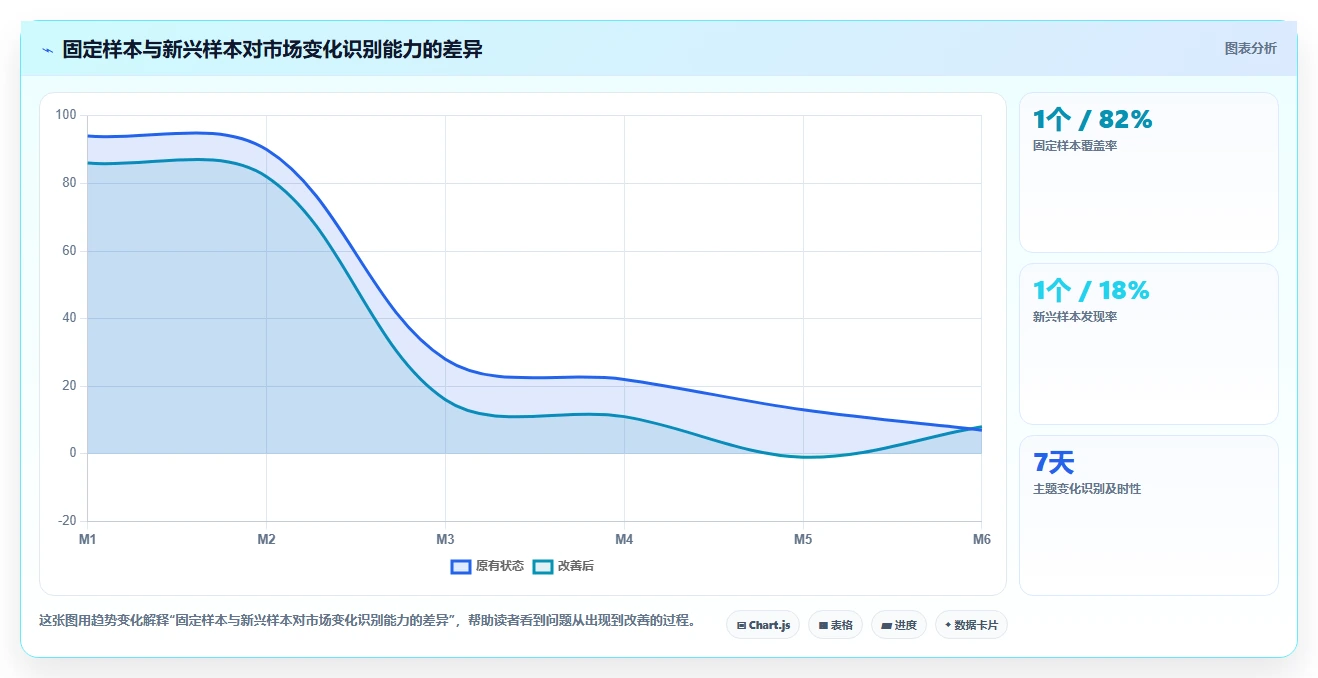Click the lightning icon beside the title

click(x=48, y=50)
